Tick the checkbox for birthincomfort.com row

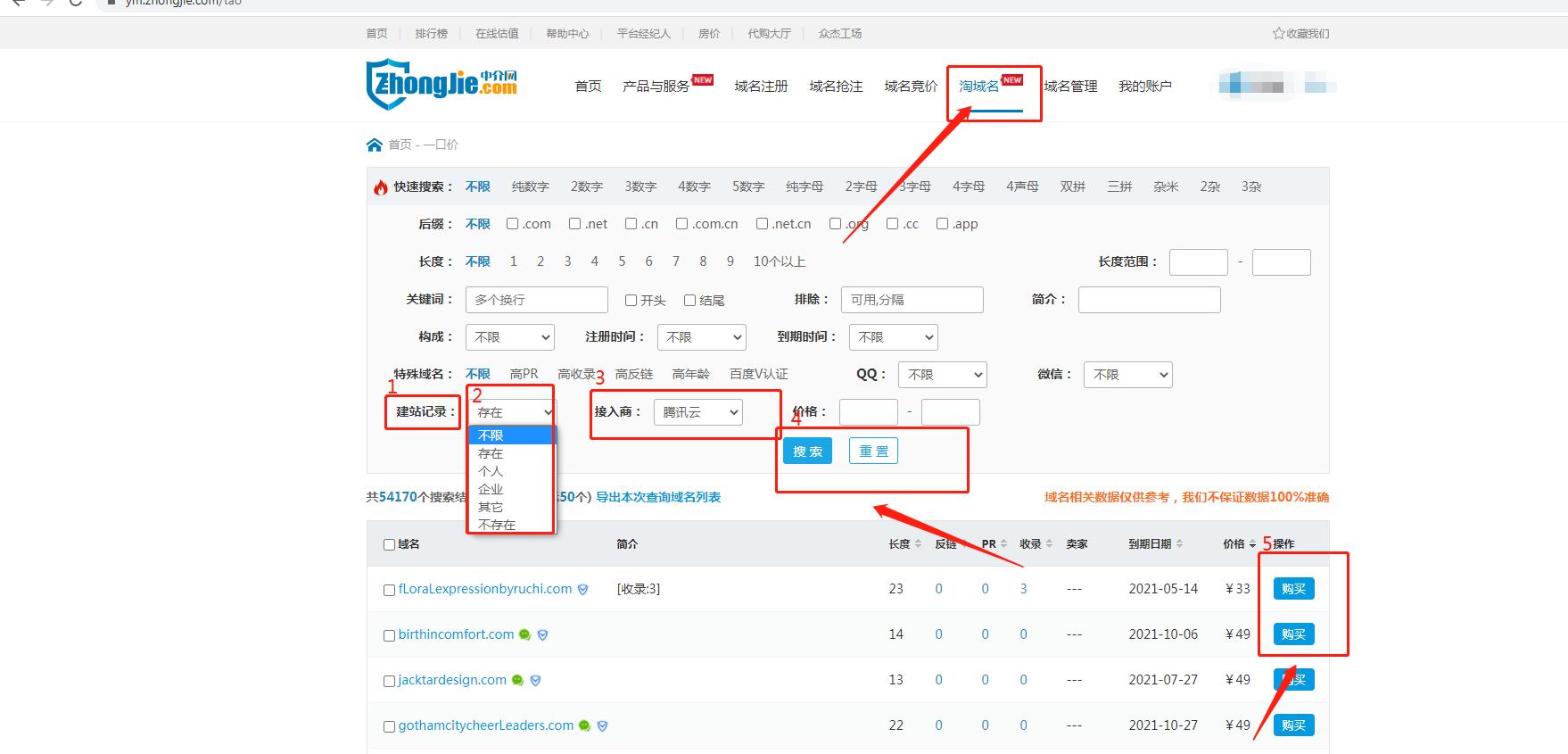click(389, 635)
